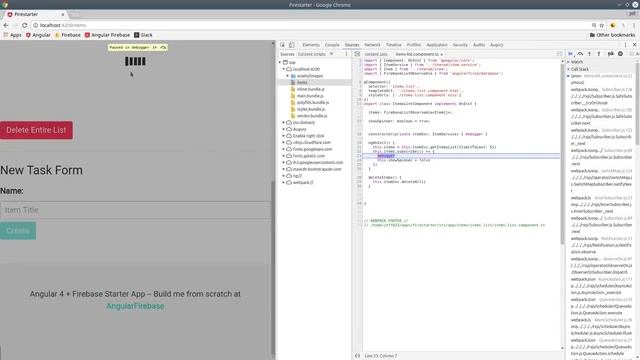The image size is (640, 360).
Task: Step into next function call
Action: click(589, 54)
